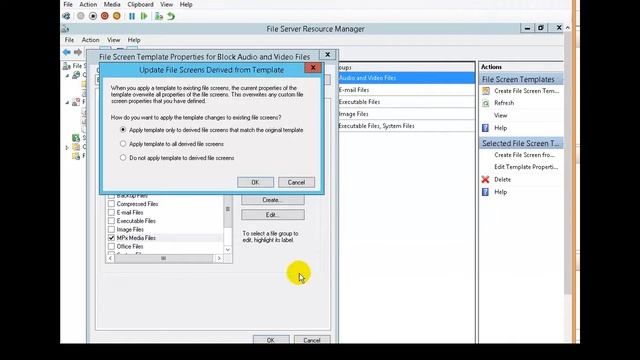Select the E-mail Files row in templates list
The width and height of the screenshot is (640, 360).
407,90
